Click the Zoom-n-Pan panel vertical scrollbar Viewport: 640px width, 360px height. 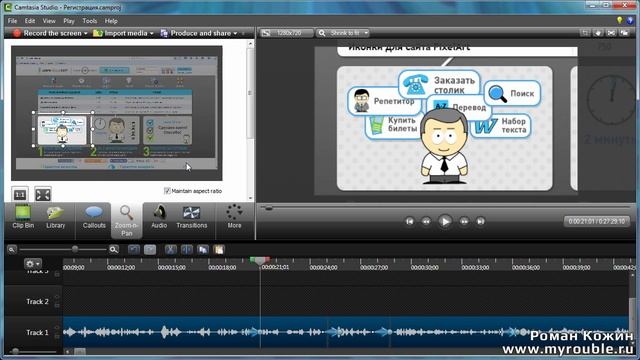250,94
